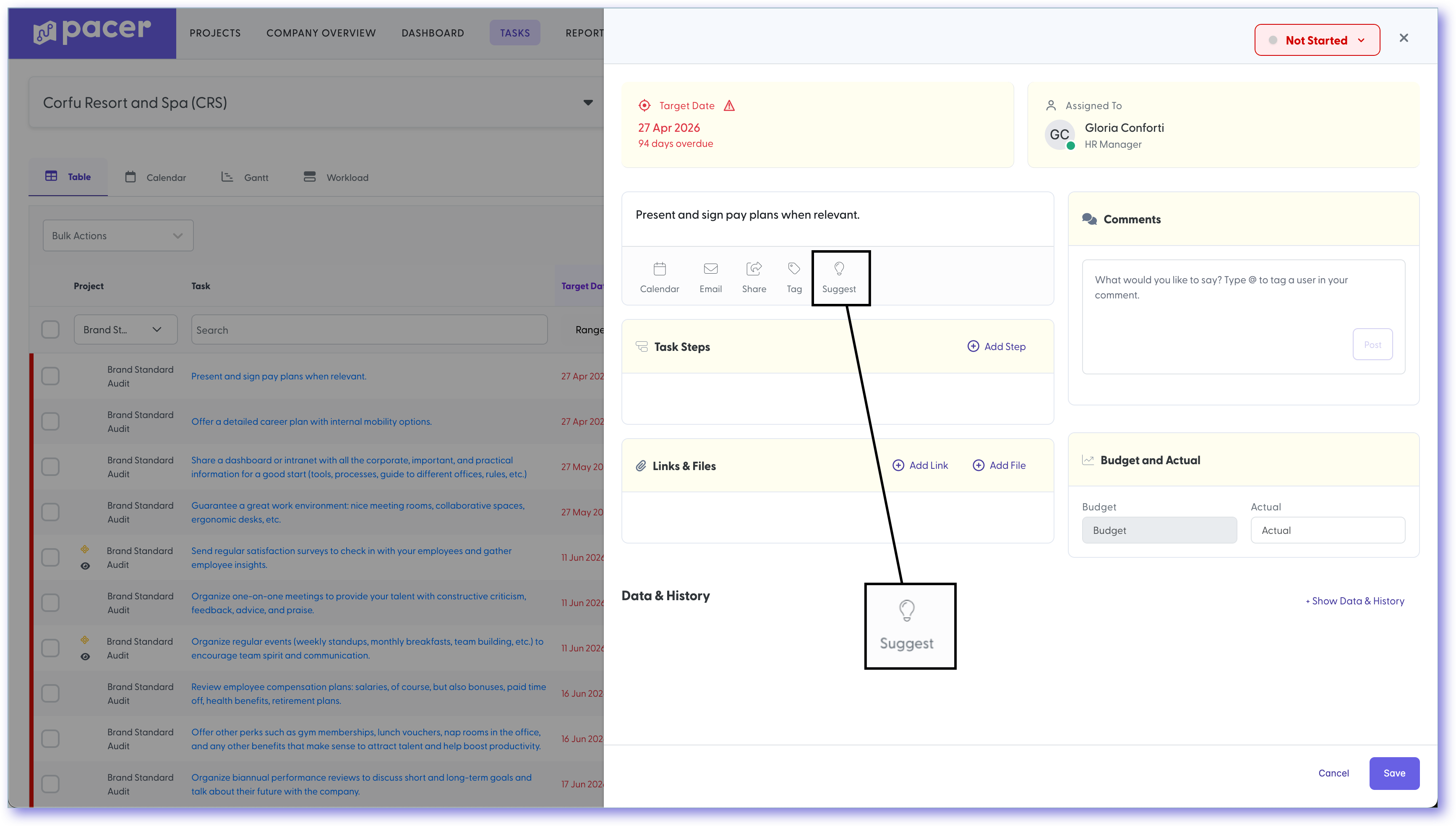Click the Links & Files paperclip icon
Image resolution: width=1456 pixels, height=826 pixels.
(641, 466)
